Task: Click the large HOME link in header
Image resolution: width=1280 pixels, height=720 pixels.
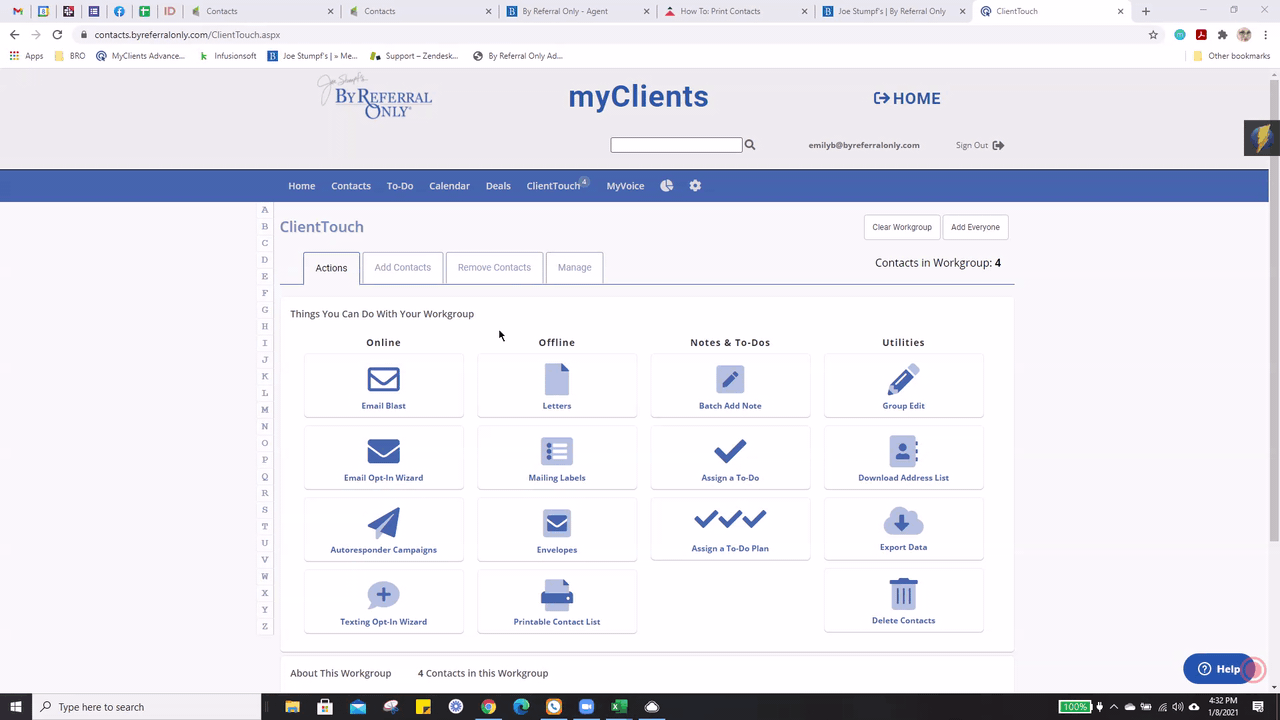Action: click(907, 98)
